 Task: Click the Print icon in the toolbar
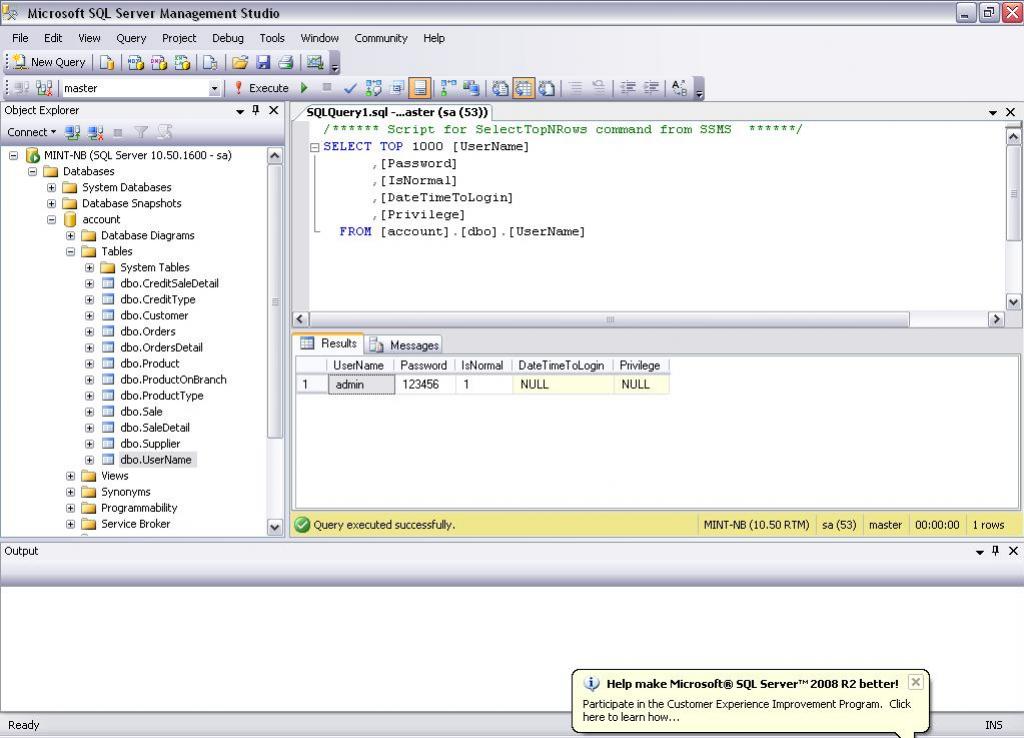click(285, 62)
